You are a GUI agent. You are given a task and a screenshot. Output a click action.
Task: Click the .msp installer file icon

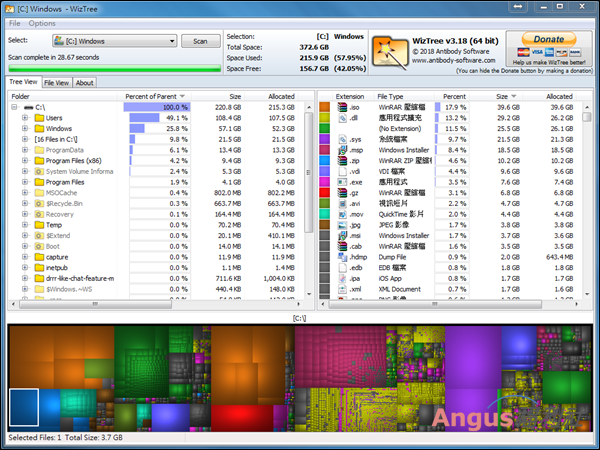342,150
